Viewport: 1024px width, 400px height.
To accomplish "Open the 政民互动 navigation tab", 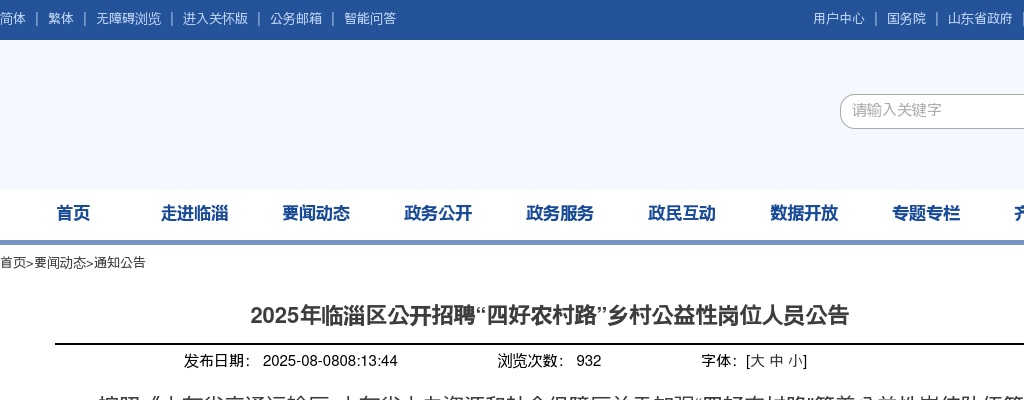I will pos(682,213).
